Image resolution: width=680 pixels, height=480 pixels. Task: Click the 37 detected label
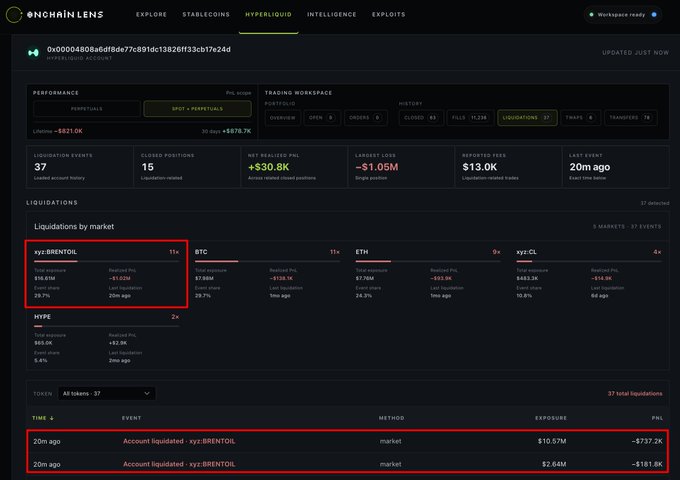tap(654, 203)
